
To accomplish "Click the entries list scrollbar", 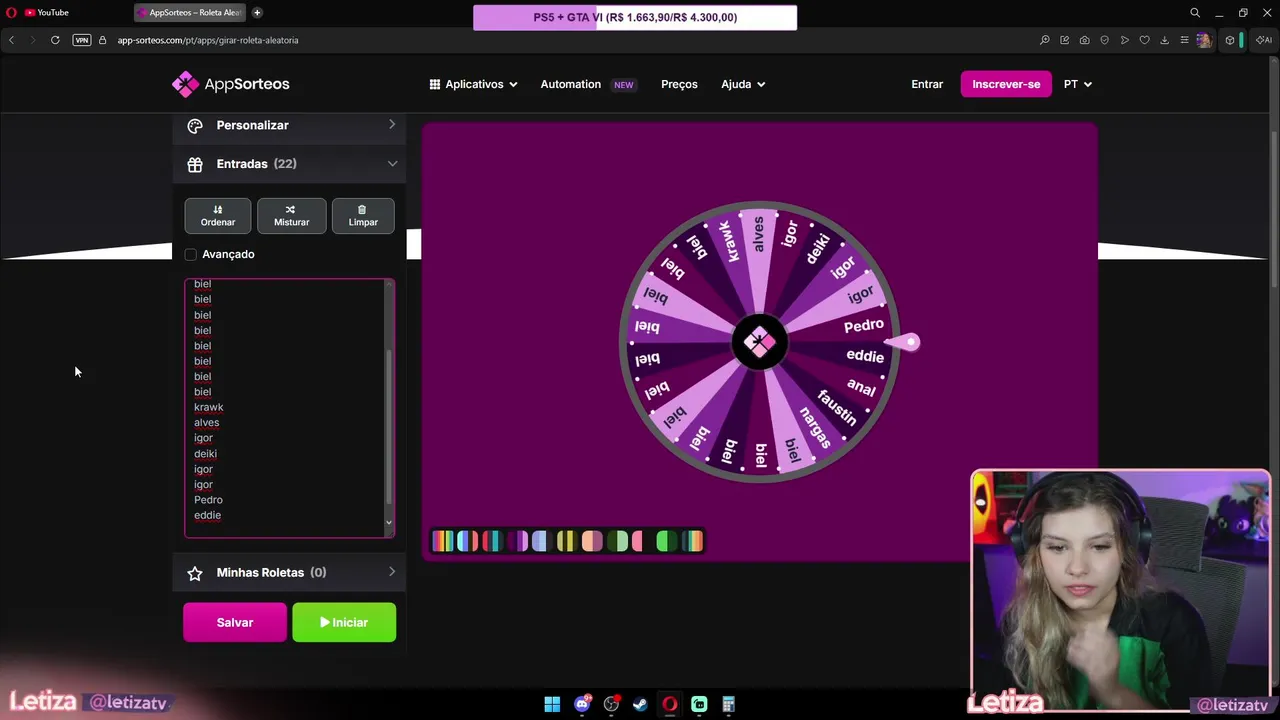I will click(389, 425).
